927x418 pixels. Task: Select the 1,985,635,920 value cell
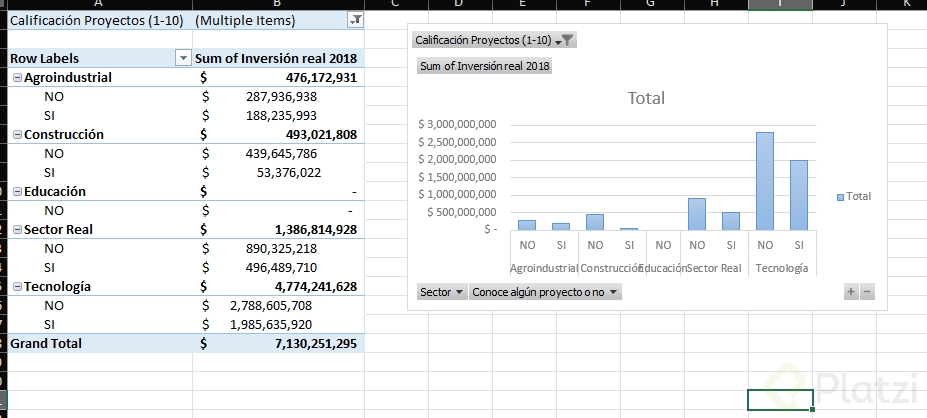pyautogui.click(x=278, y=325)
